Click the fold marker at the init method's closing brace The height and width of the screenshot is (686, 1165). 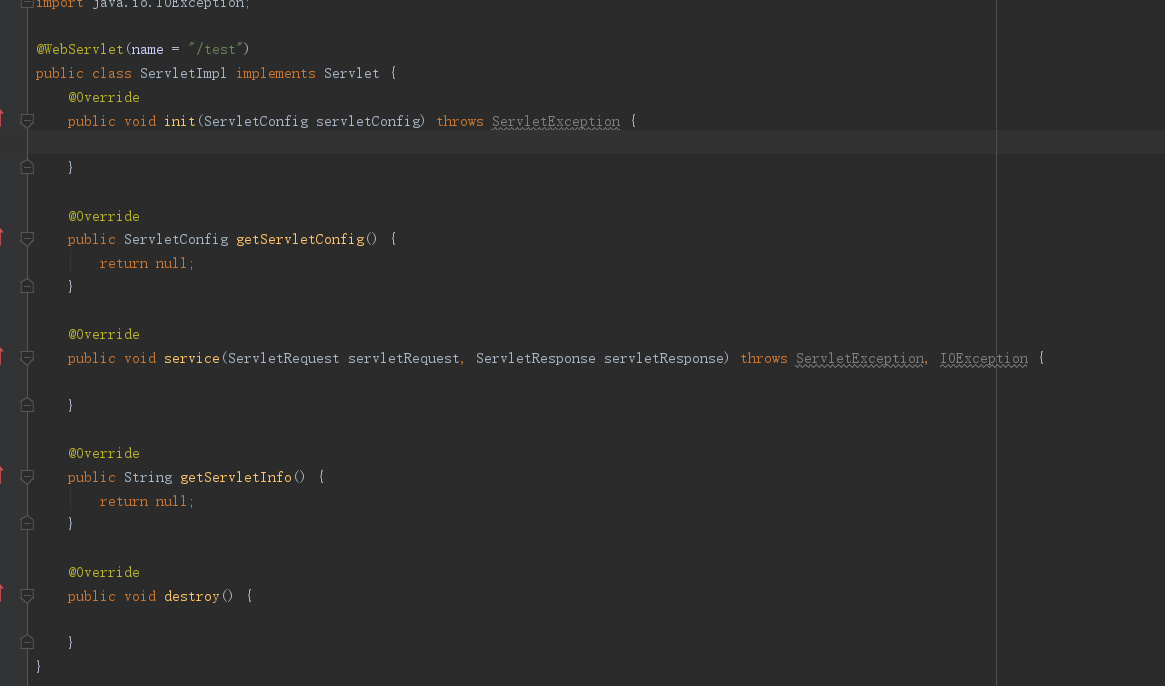[27, 166]
